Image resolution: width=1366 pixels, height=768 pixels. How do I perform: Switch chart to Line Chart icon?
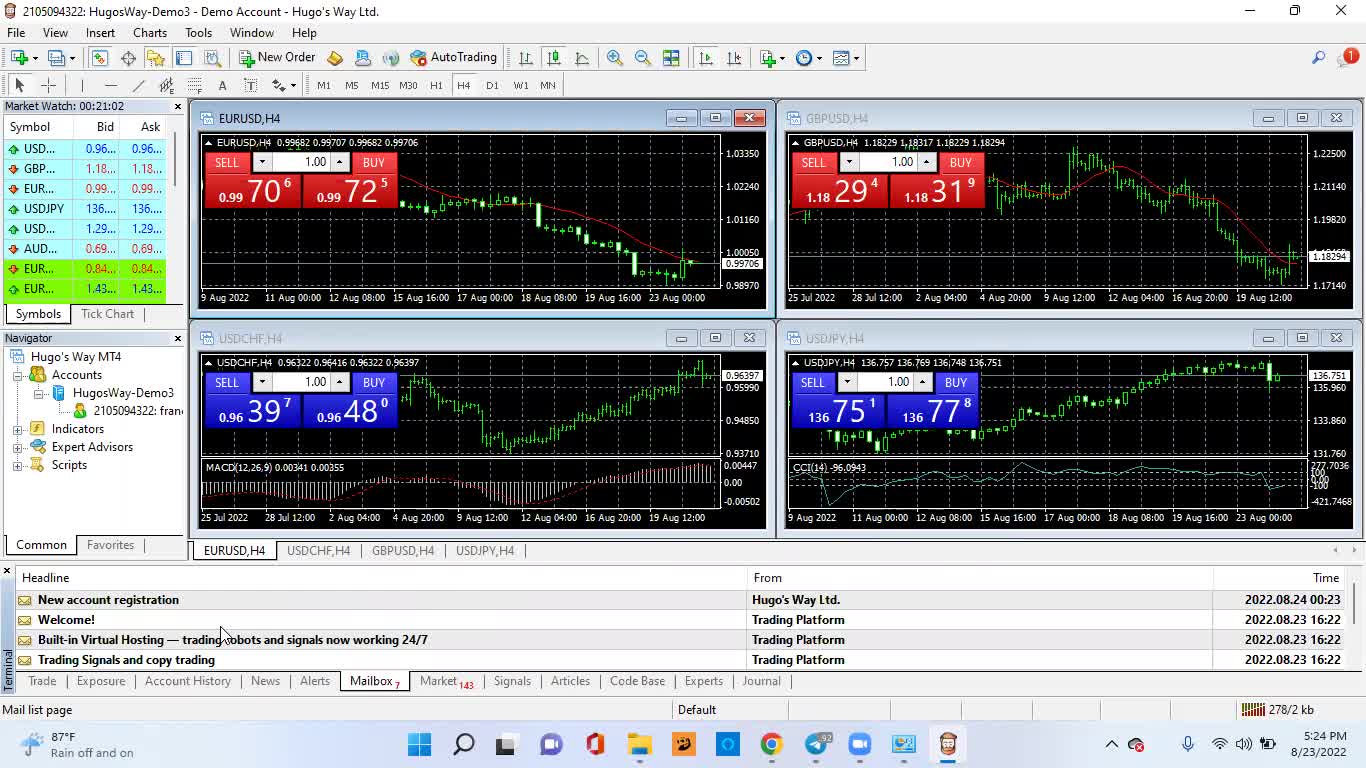point(582,58)
